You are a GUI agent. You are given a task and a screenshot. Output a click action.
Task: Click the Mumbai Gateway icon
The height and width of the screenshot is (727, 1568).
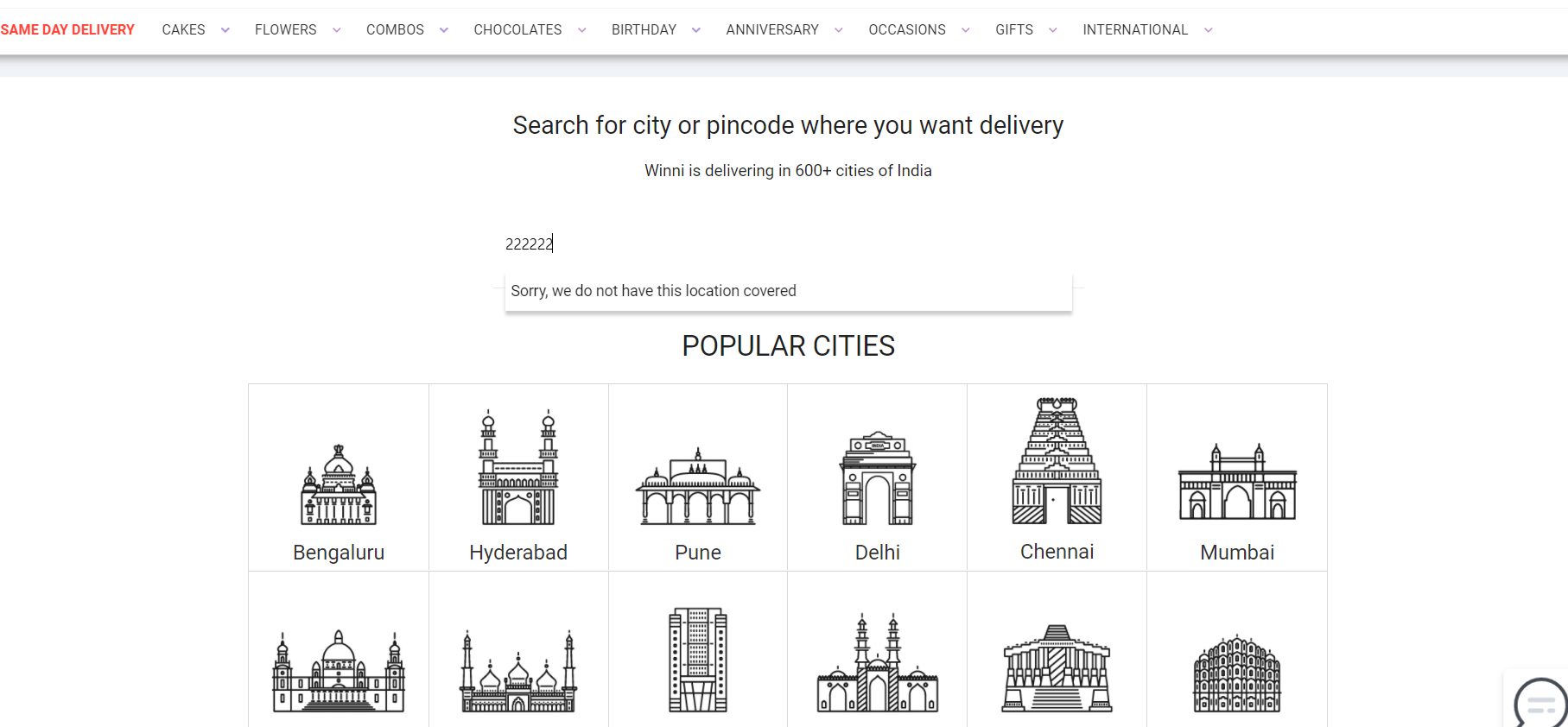(x=1237, y=482)
